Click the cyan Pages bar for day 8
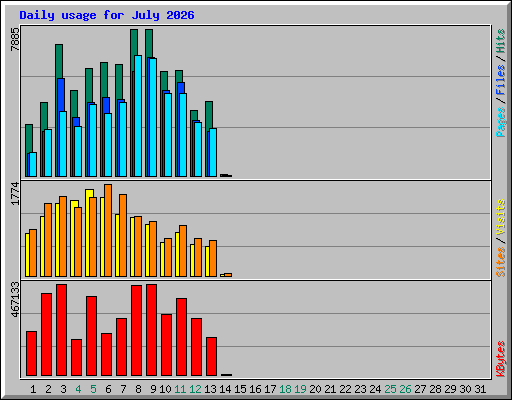 tap(138, 116)
